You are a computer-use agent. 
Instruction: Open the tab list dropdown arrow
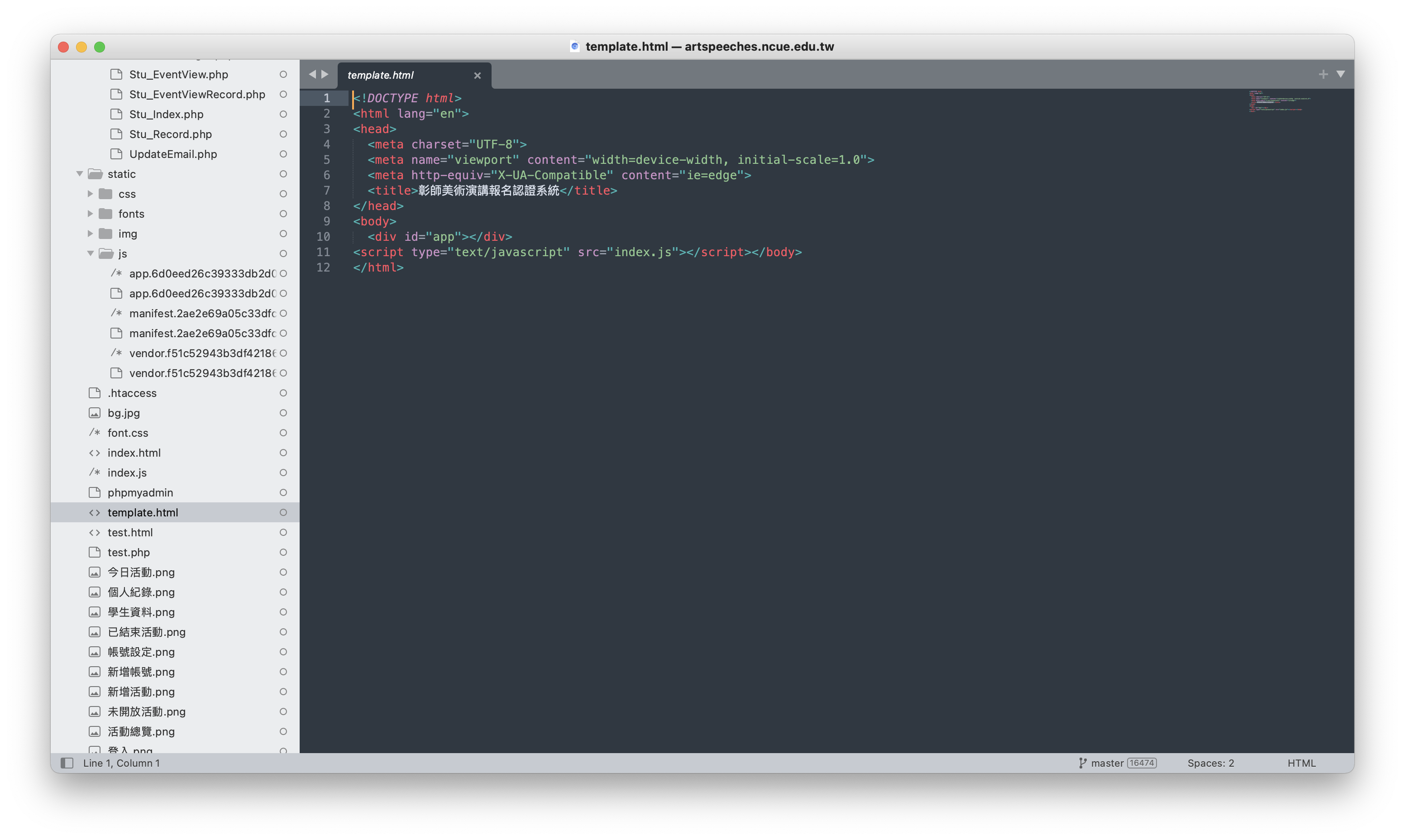click(x=1340, y=74)
